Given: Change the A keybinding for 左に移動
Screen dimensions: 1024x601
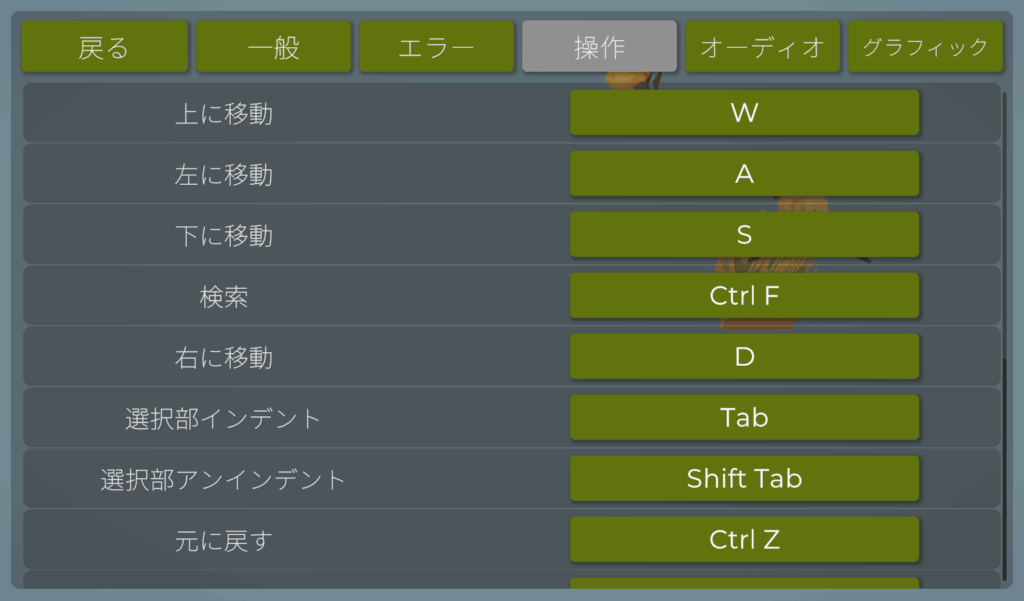Looking at the screenshot, I should (x=744, y=174).
